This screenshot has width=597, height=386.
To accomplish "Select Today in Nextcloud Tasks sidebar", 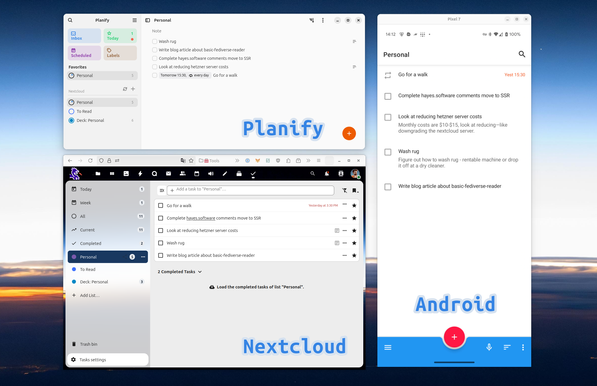I will (108, 189).
